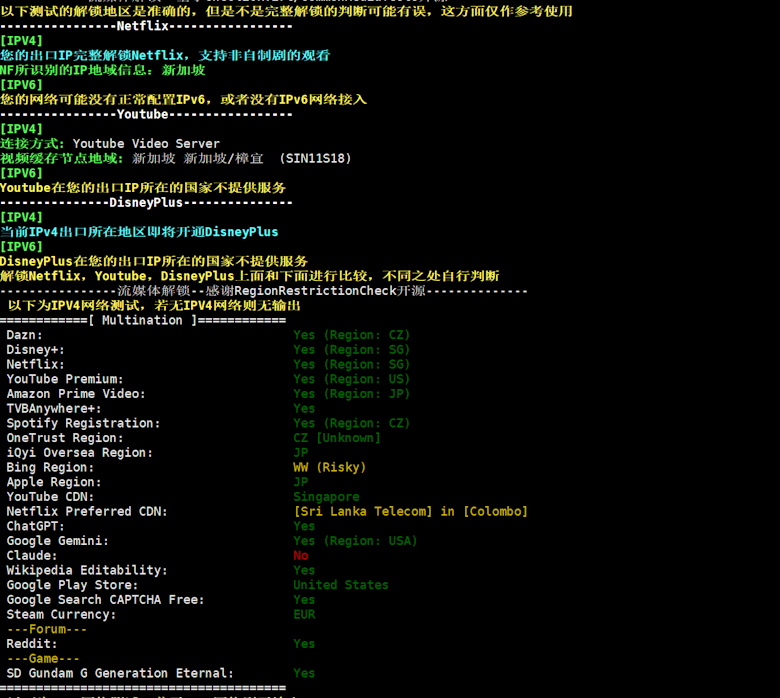Click the '---Forum---' section divider text
Image resolution: width=780 pixels, height=698 pixels.
pos(46,629)
